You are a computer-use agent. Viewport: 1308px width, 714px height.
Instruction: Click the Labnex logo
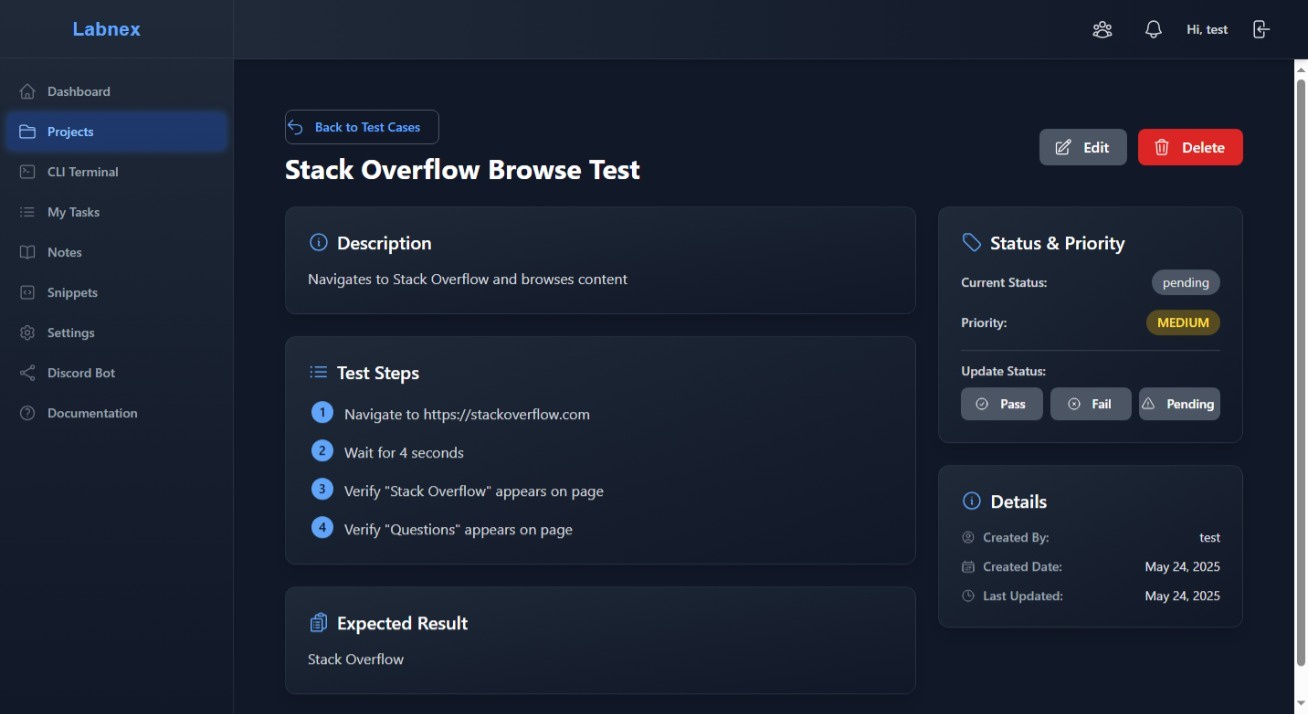[106, 29]
